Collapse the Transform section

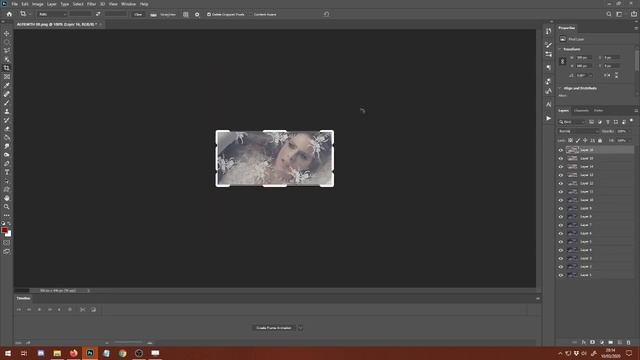[560, 49]
